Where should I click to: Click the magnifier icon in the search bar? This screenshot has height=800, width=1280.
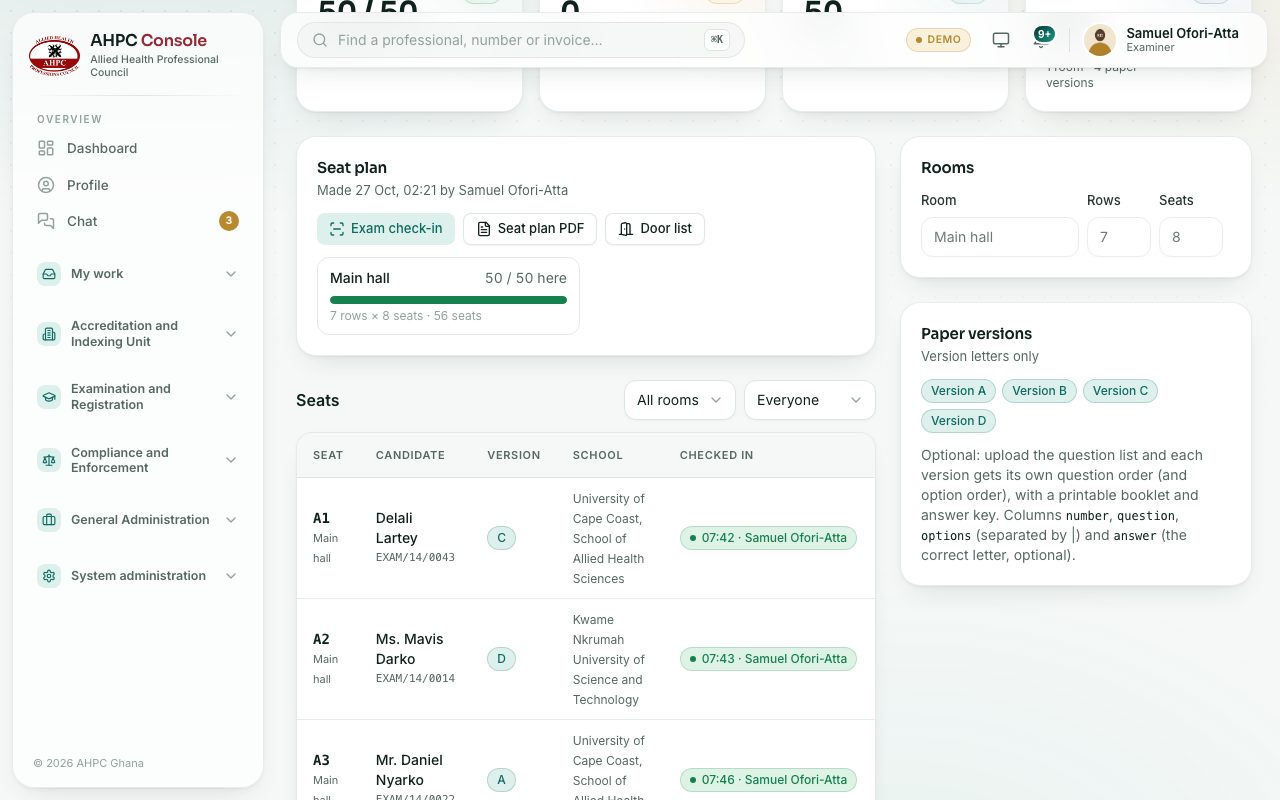[320, 40]
